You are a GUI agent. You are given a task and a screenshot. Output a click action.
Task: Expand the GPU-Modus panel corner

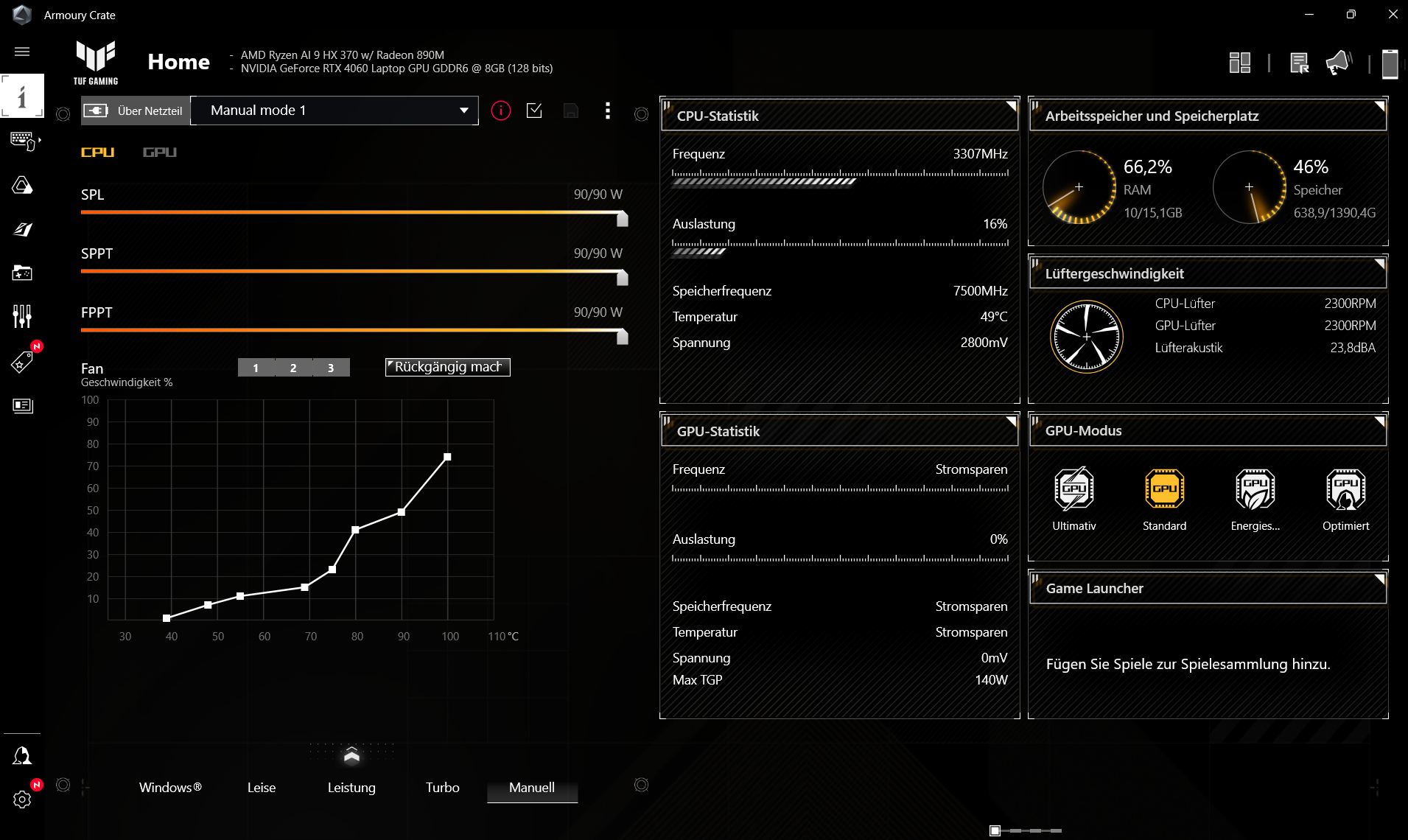click(1379, 421)
